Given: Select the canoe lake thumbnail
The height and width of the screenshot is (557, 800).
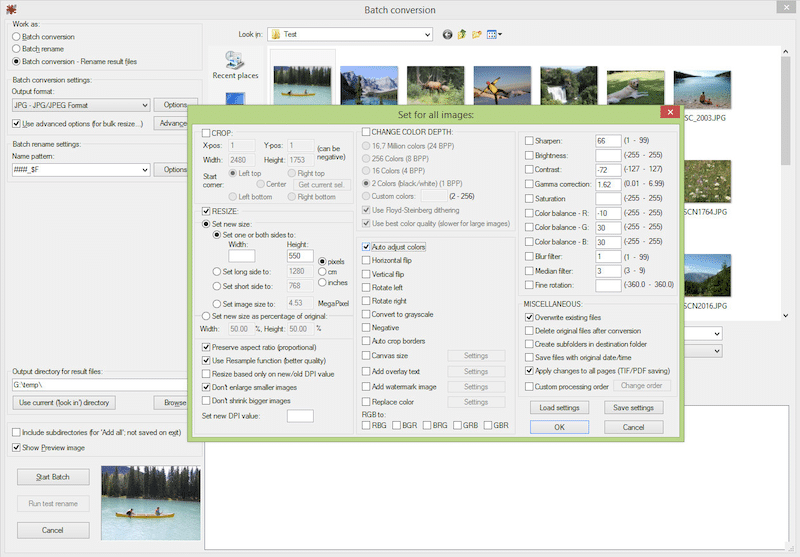Looking at the screenshot, I should tap(302, 85).
